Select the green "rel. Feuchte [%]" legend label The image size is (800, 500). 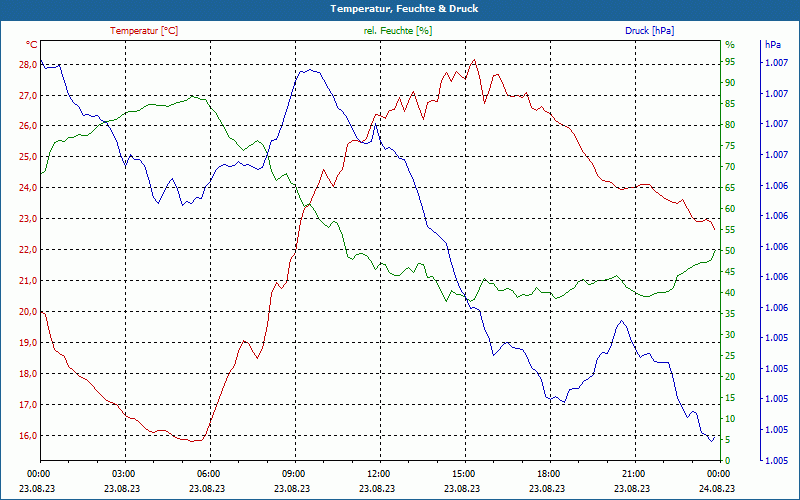[398, 31]
